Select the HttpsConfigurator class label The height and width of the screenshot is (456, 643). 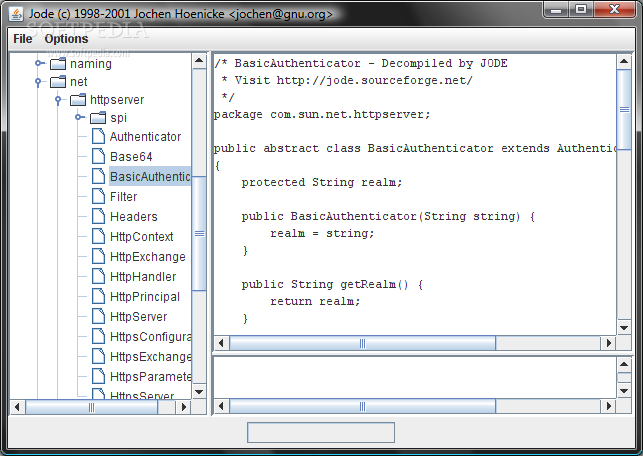(150, 337)
